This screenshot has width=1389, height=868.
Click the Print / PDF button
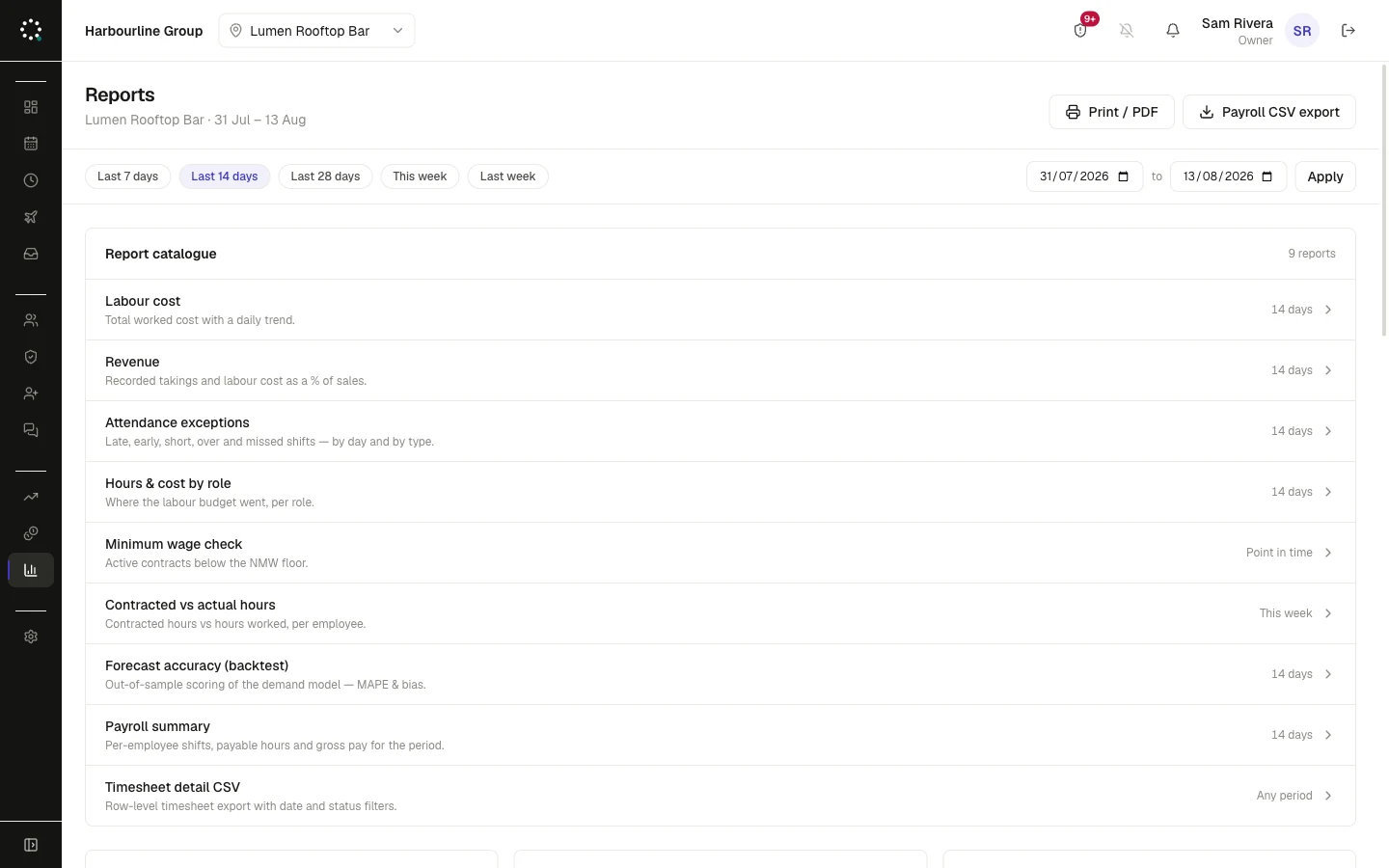pos(1111,112)
